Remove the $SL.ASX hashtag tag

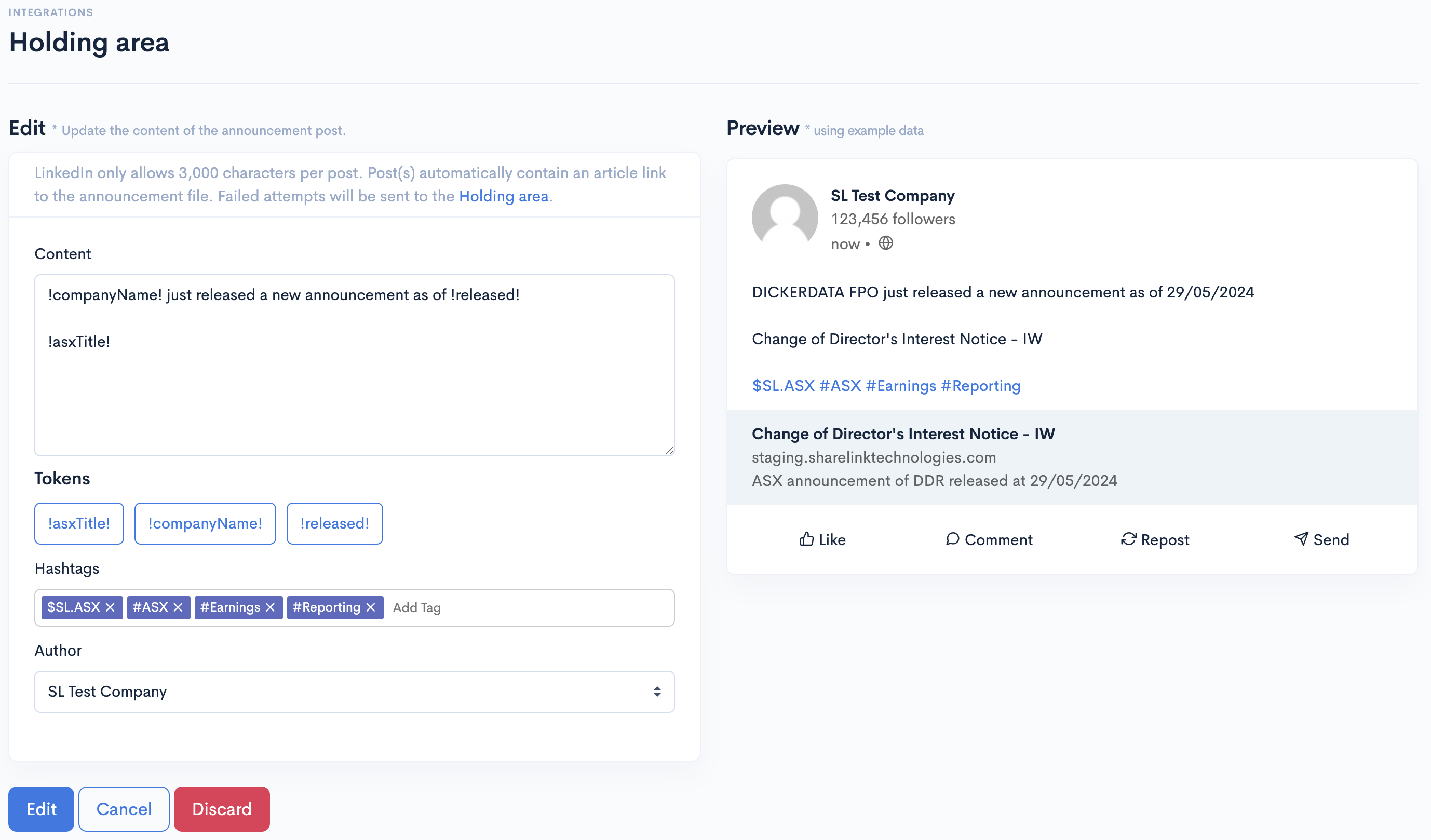(110, 607)
